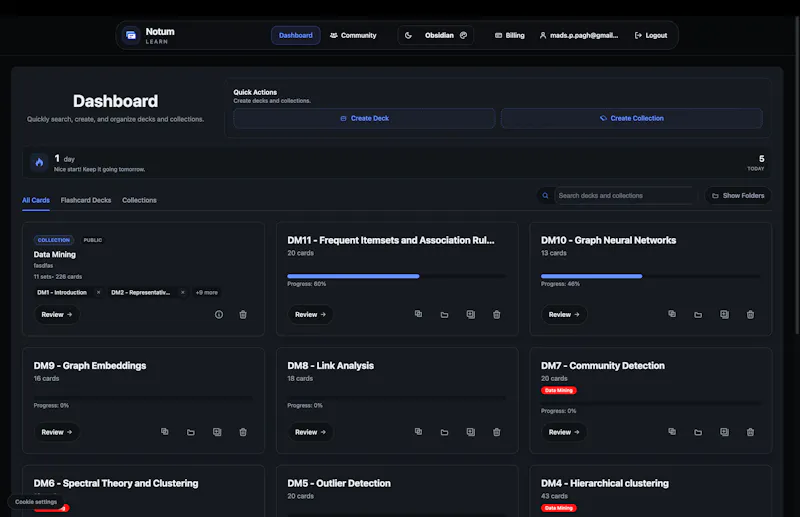Open the Billing page
This screenshot has width=800, height=517.
(509, 35)
